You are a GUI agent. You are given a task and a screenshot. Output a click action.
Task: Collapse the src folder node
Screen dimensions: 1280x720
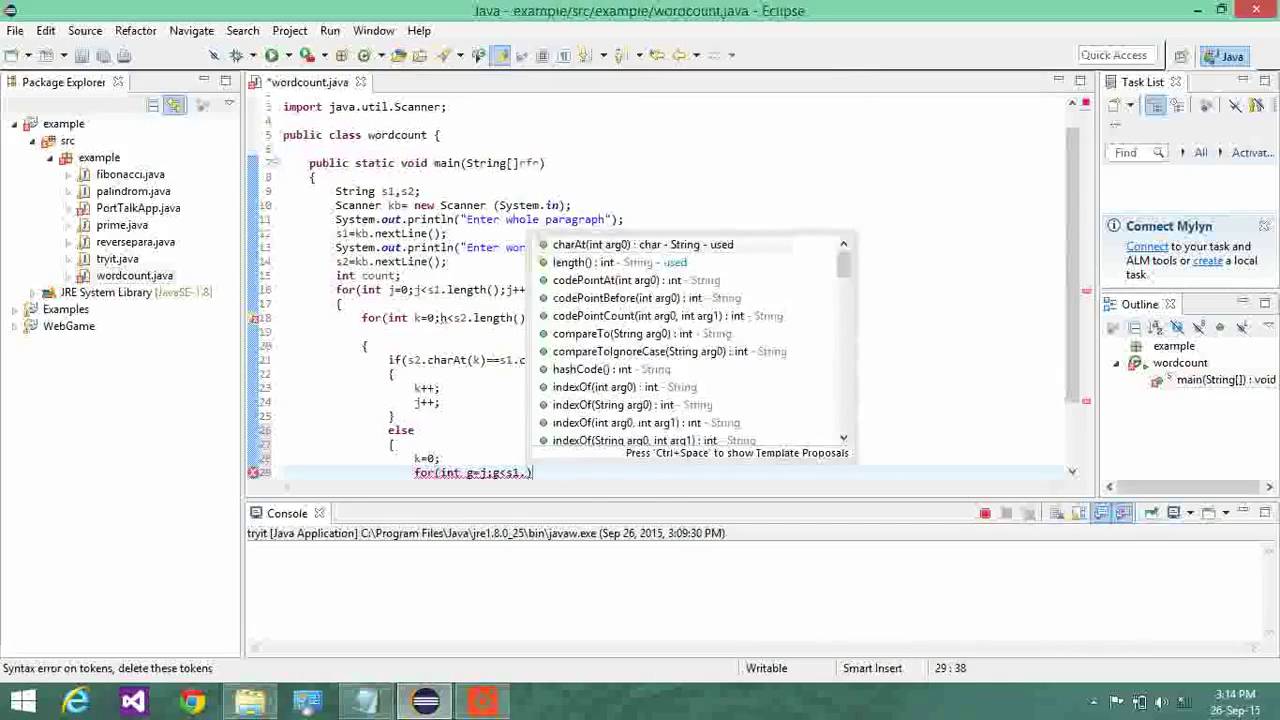click(32, 141)
